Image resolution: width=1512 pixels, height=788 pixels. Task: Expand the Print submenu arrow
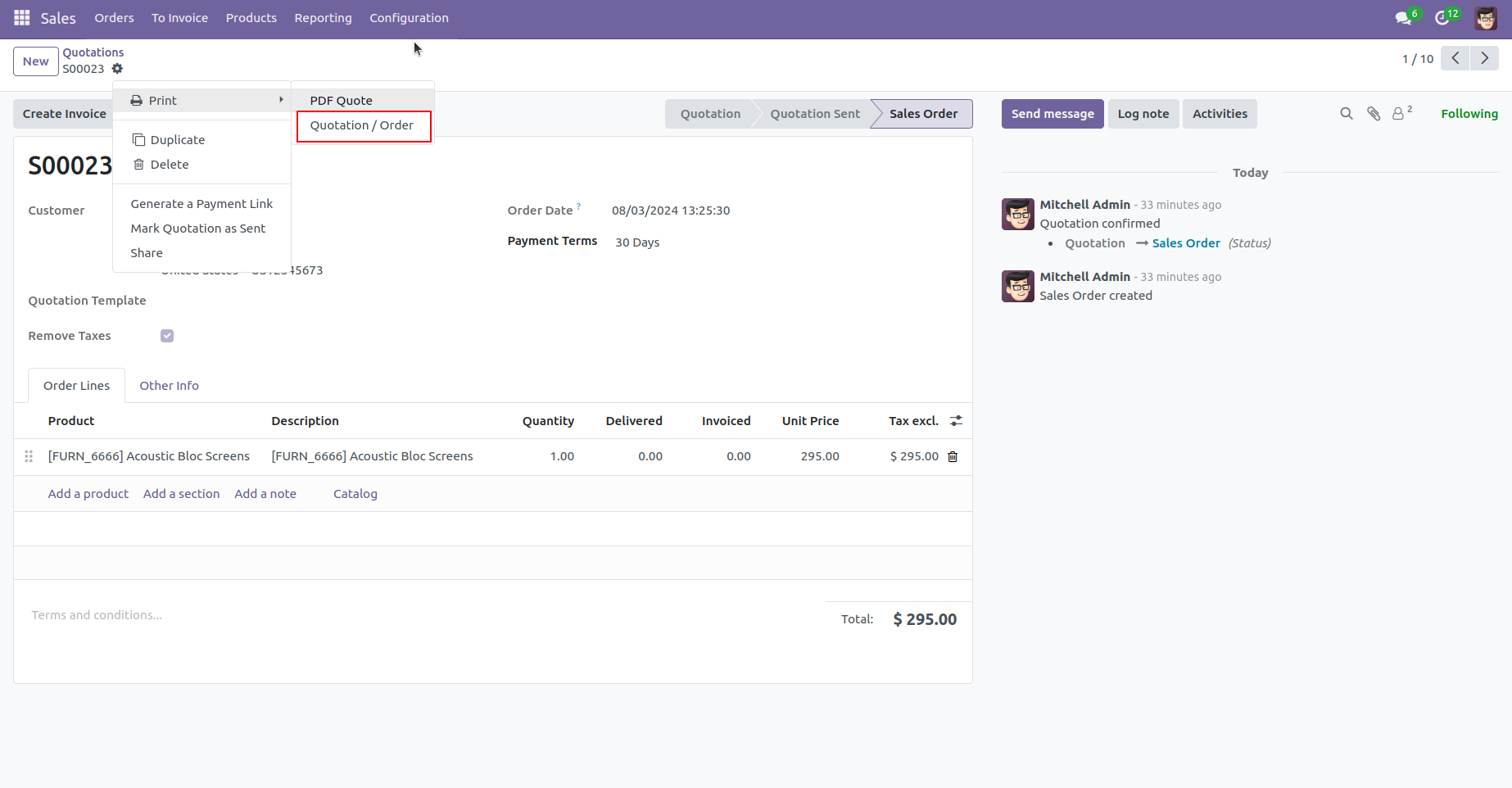[x=282, y=99]
